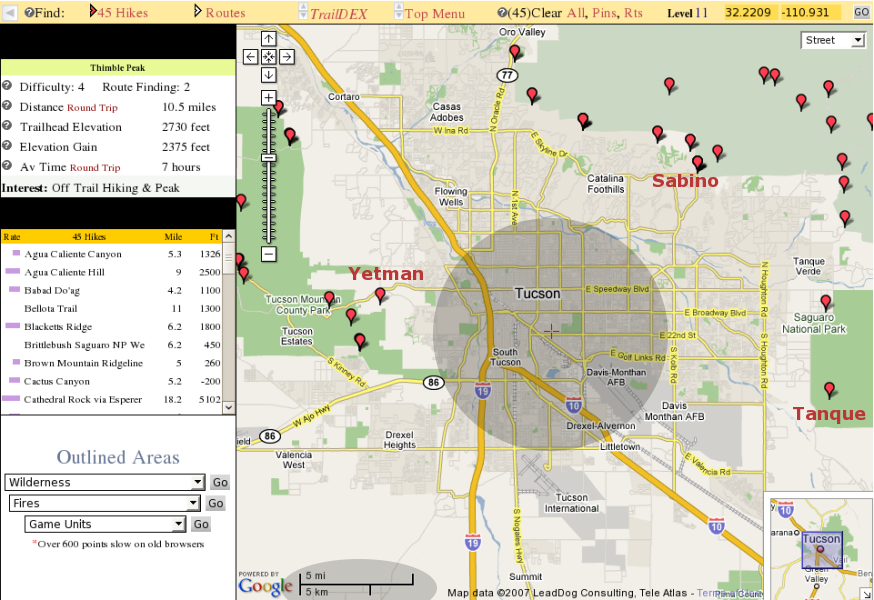Viewport: 874px width, 600px height.
Task: Click Round Trip link beside Distance
Action: (x=92, y=108)
